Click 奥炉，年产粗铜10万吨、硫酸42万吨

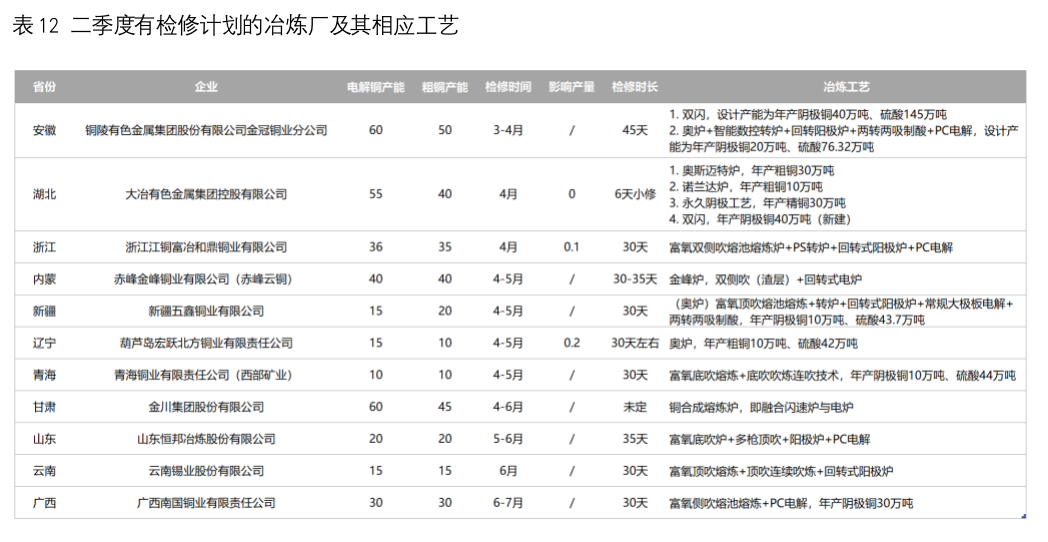pos(763,344)
